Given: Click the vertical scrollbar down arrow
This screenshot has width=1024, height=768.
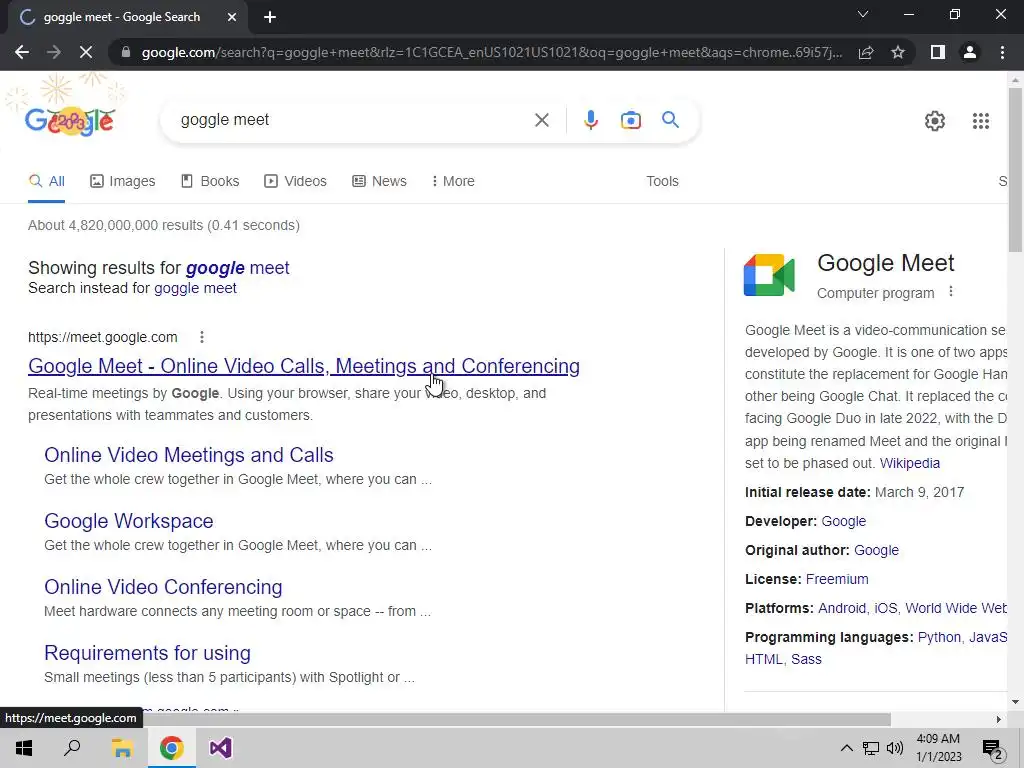Looking at the screenshot, I should coord(1016,702).
